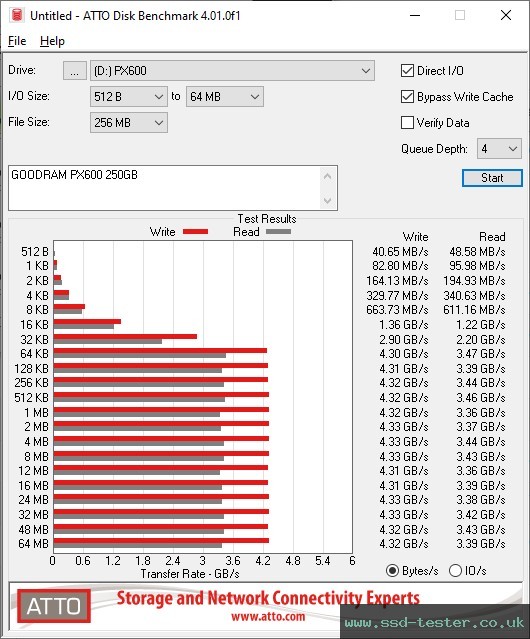Screen dimensions: 530x639
Task: Open the Help menu
Action: 52,41
